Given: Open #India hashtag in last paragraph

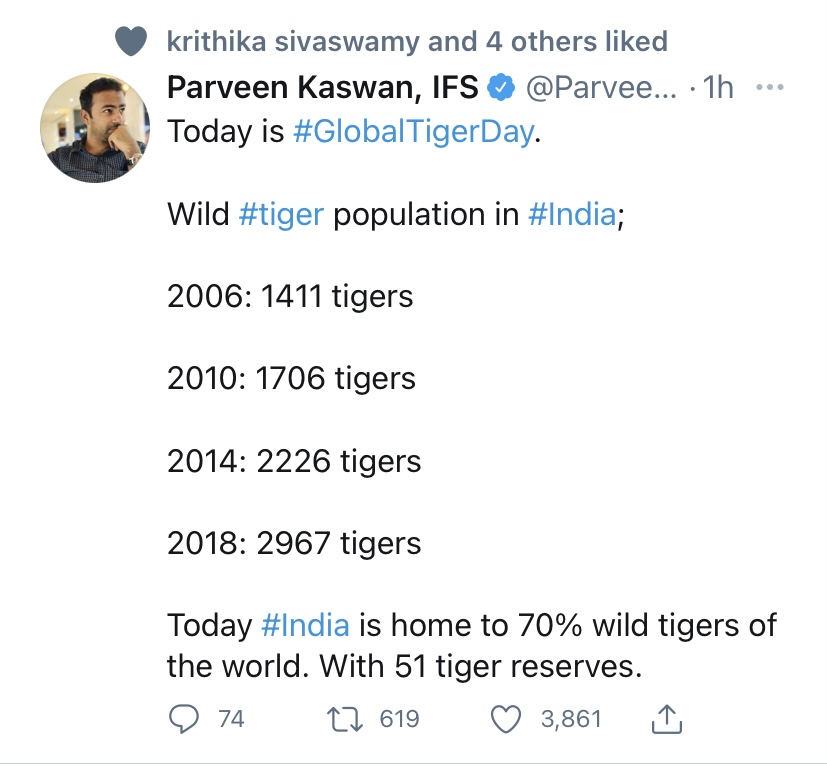Looking at the screenshot, I should click(x=305, y=626).
